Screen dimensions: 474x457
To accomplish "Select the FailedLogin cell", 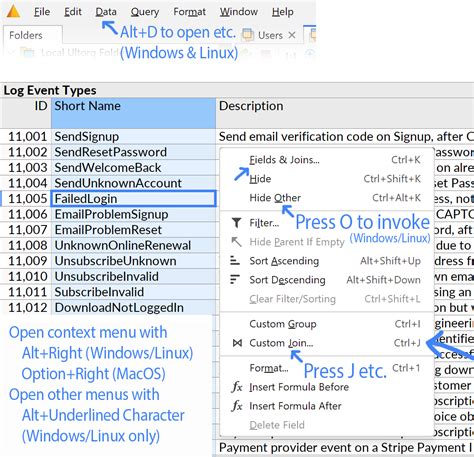I will click(133, 199).
